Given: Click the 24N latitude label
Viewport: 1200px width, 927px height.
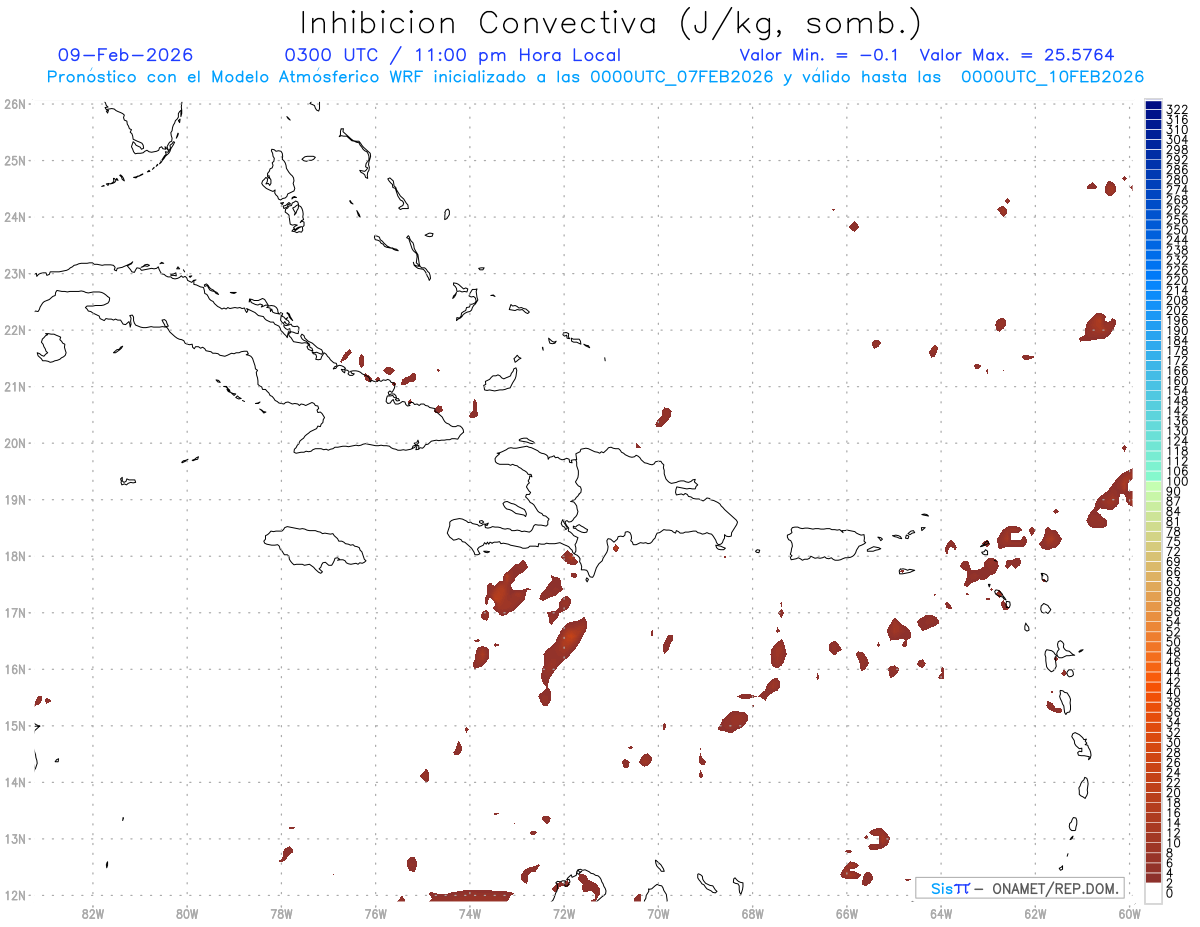Looking at the screenshot, I should (x=14, y=217).
